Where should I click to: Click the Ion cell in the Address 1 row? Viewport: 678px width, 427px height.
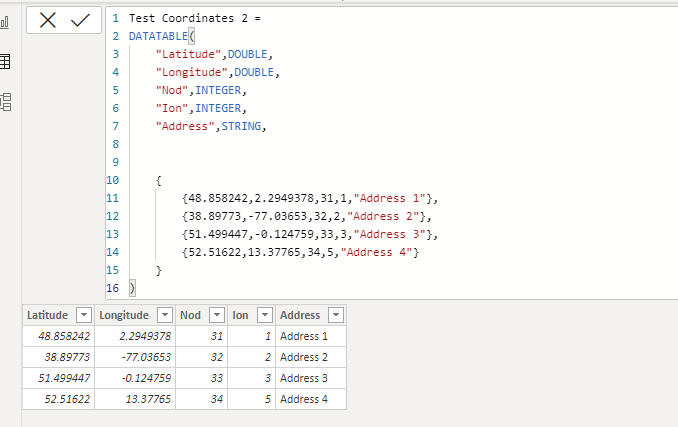252,336
